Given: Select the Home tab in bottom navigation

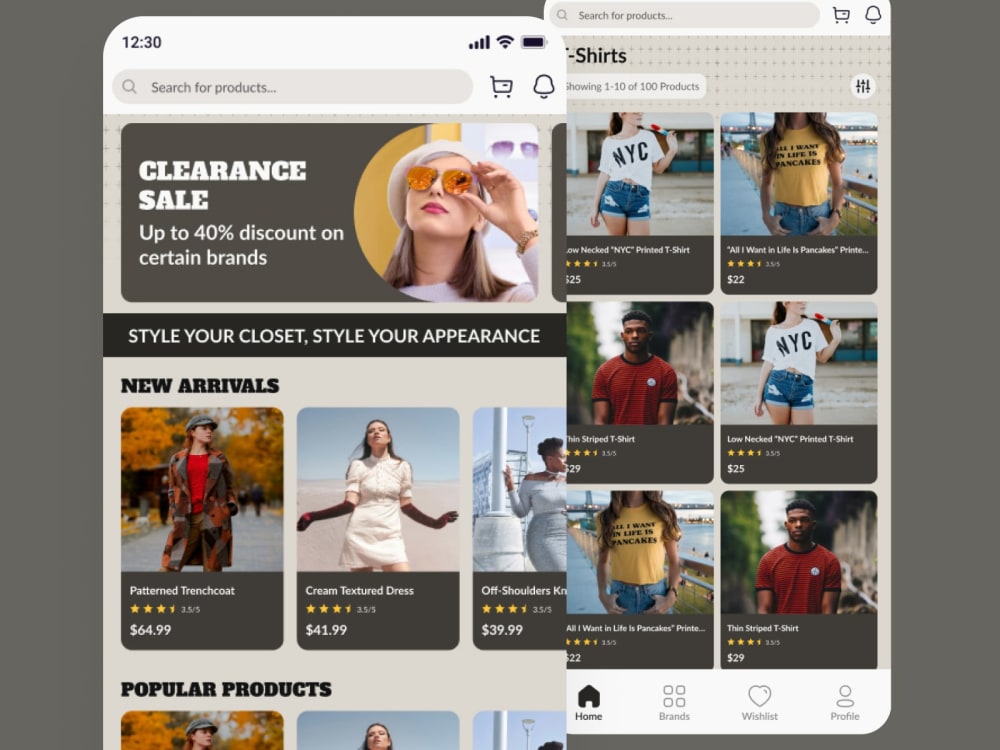Looking at the screenshot, I should pos(589,703).
